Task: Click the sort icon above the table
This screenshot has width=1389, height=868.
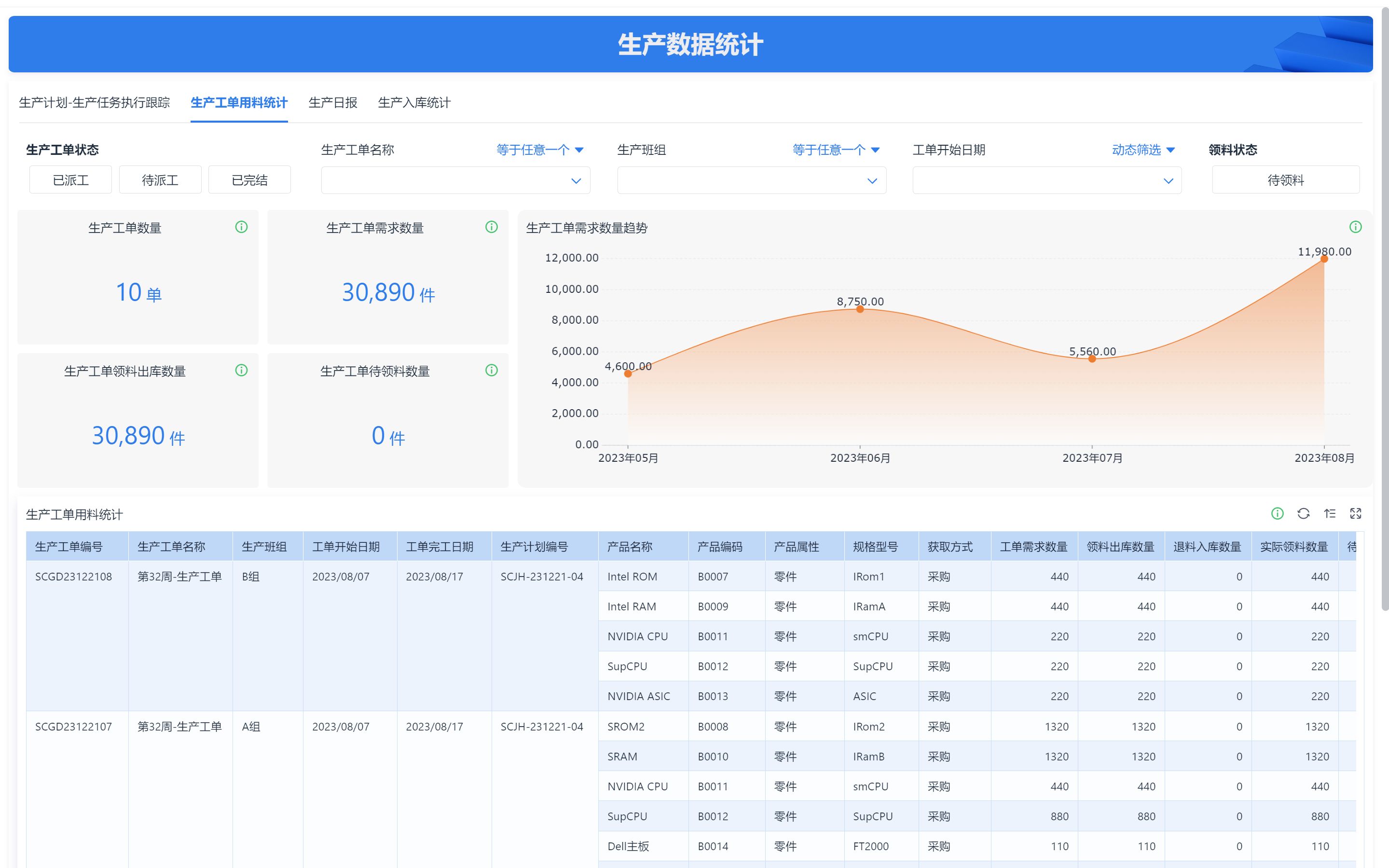Action: (1329, 514)
